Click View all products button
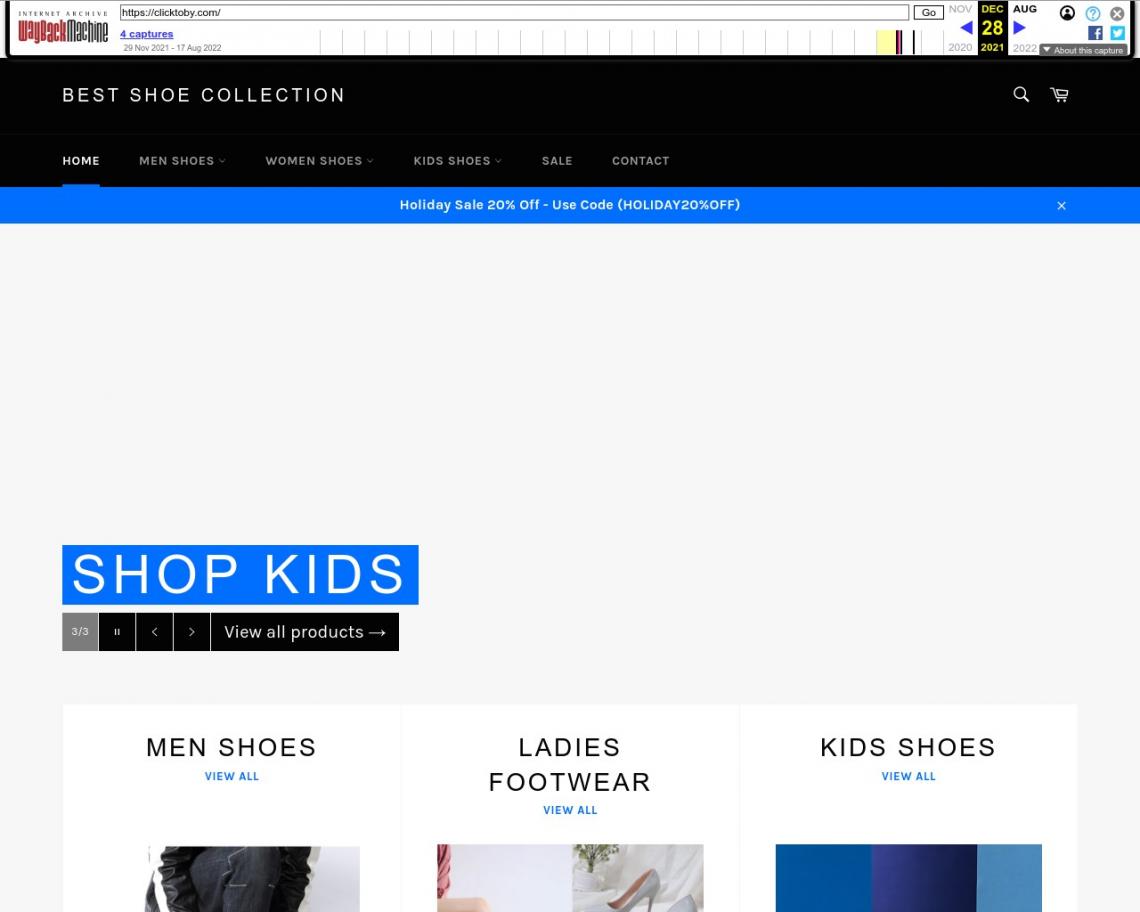The image size is (1140, 912). pos(305,632)
